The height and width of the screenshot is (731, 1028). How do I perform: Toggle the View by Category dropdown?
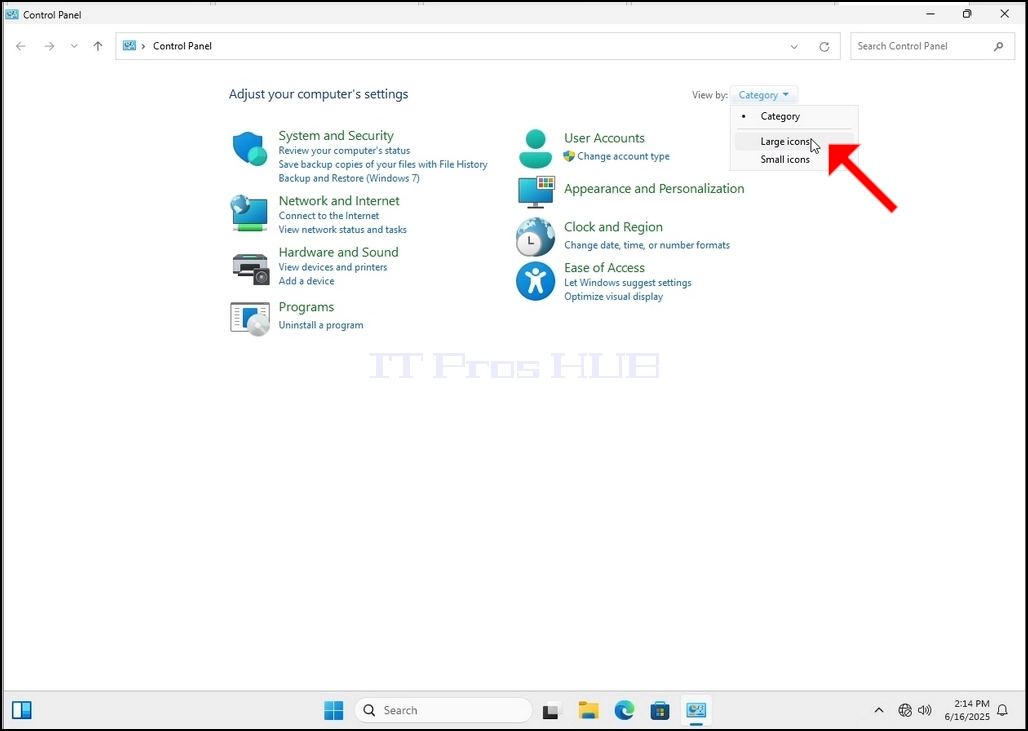[x=764, y=95]
